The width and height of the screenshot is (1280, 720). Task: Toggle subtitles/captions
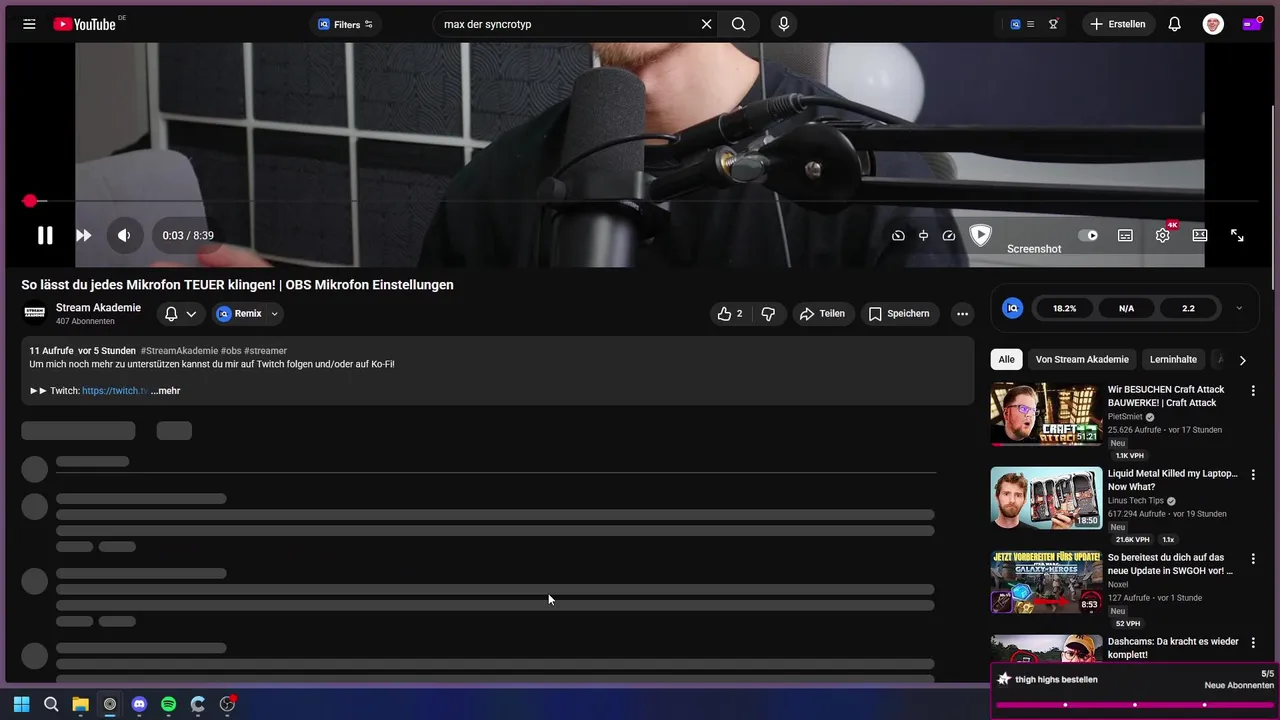1125,235
